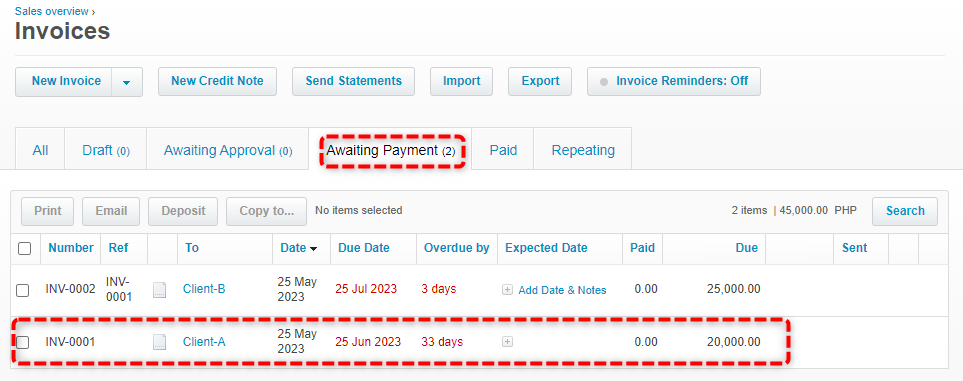The image size is (963, 381).
Task: Sort by Overdue by column header
Action: click(456, 248)
